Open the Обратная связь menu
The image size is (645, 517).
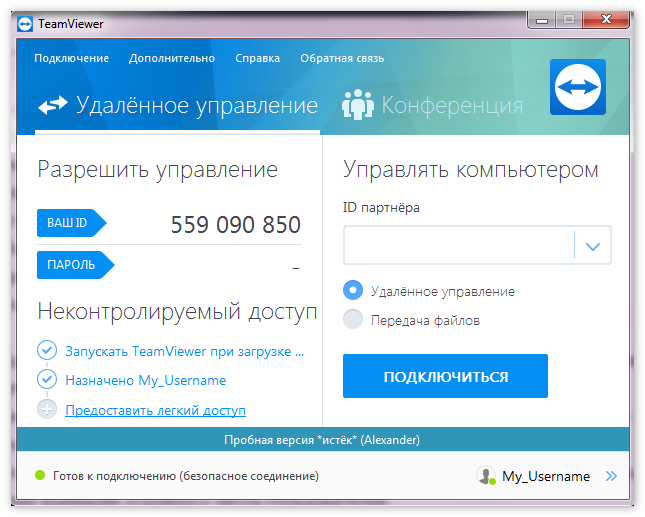(x=342, y=58)
